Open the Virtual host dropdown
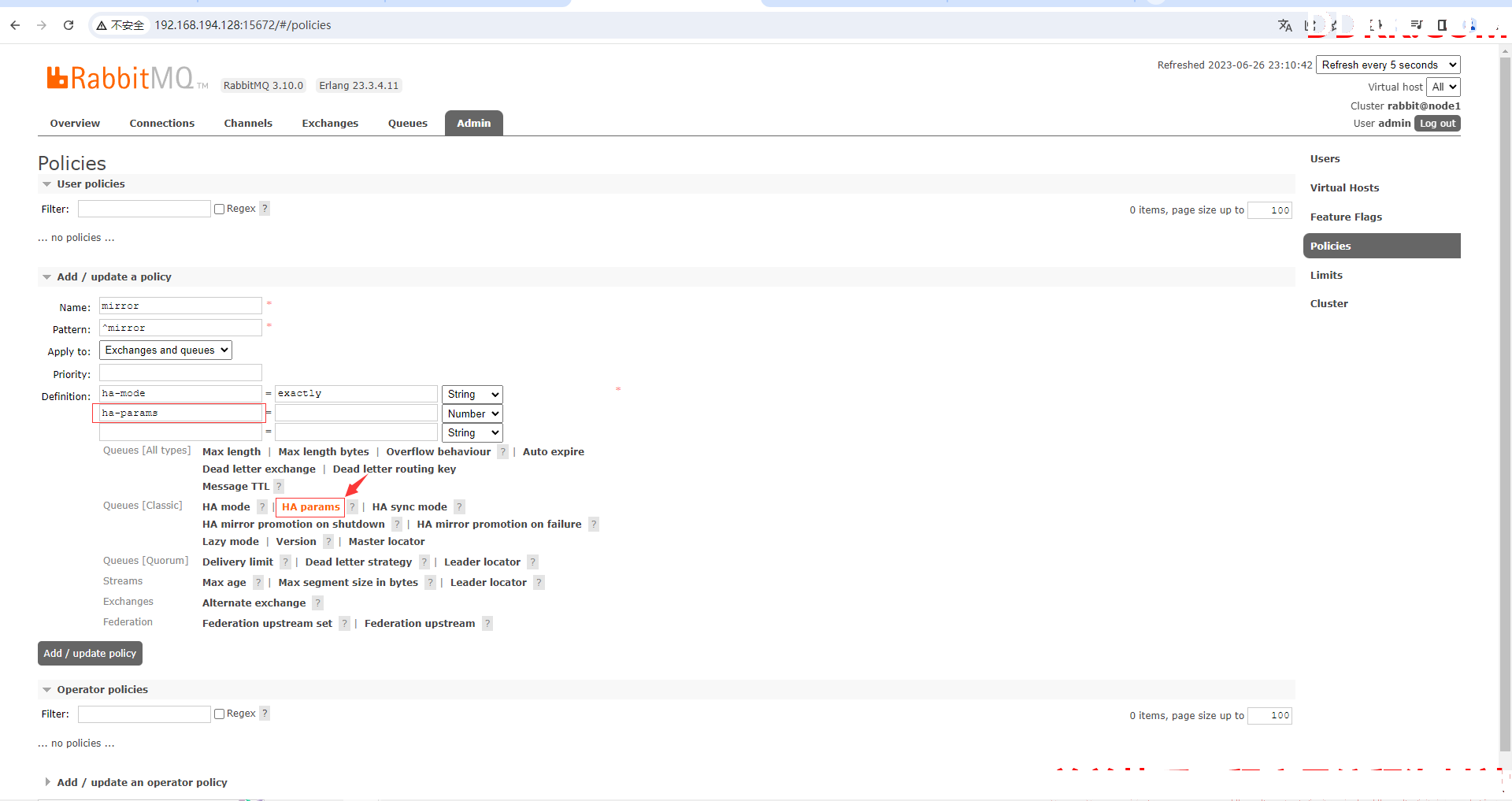Image resolution: width=1512 pixels, height=801 pixels. coord(1443,87)
